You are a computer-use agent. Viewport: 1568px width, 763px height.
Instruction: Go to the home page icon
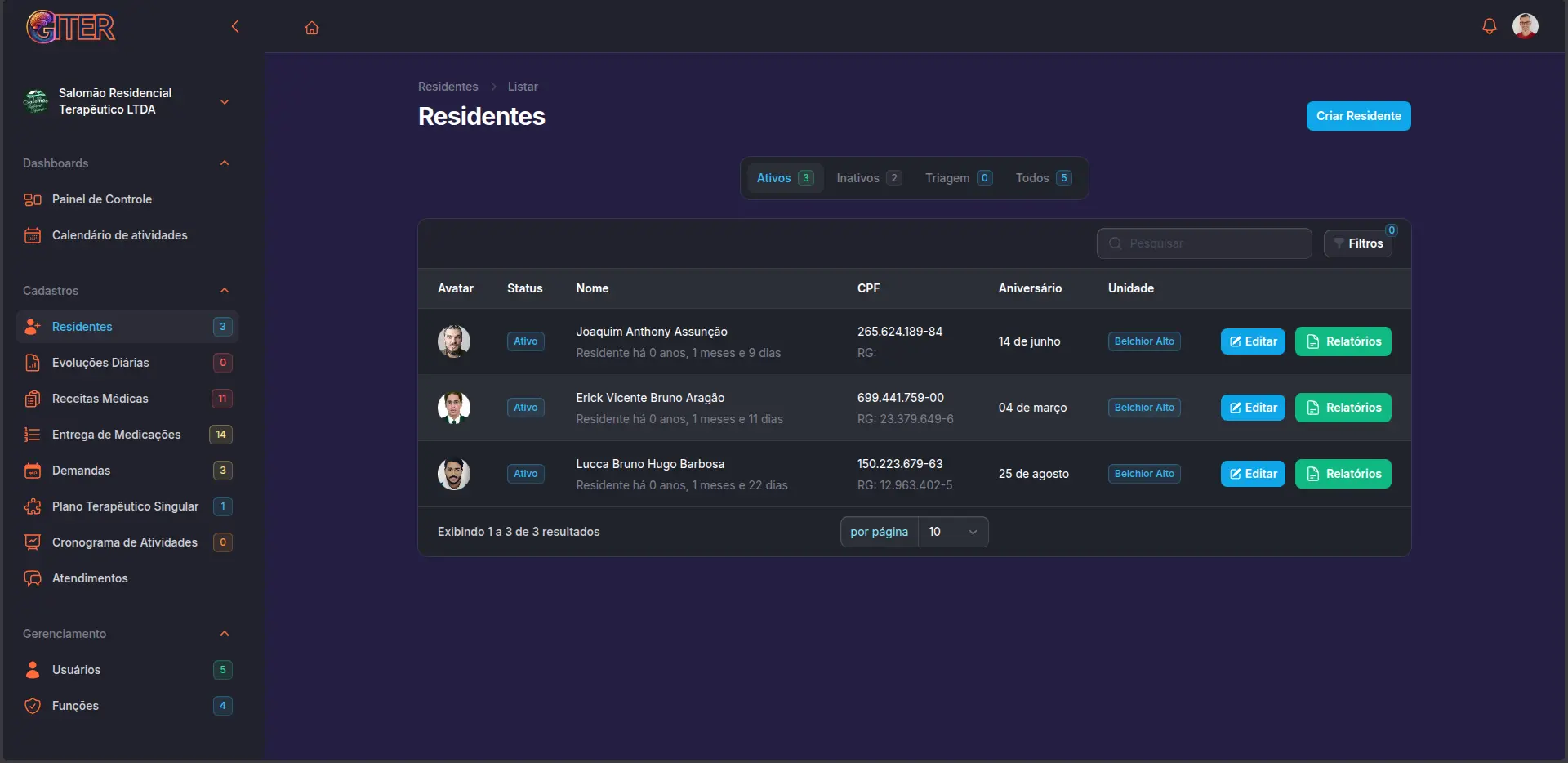(x=311, y=27)
